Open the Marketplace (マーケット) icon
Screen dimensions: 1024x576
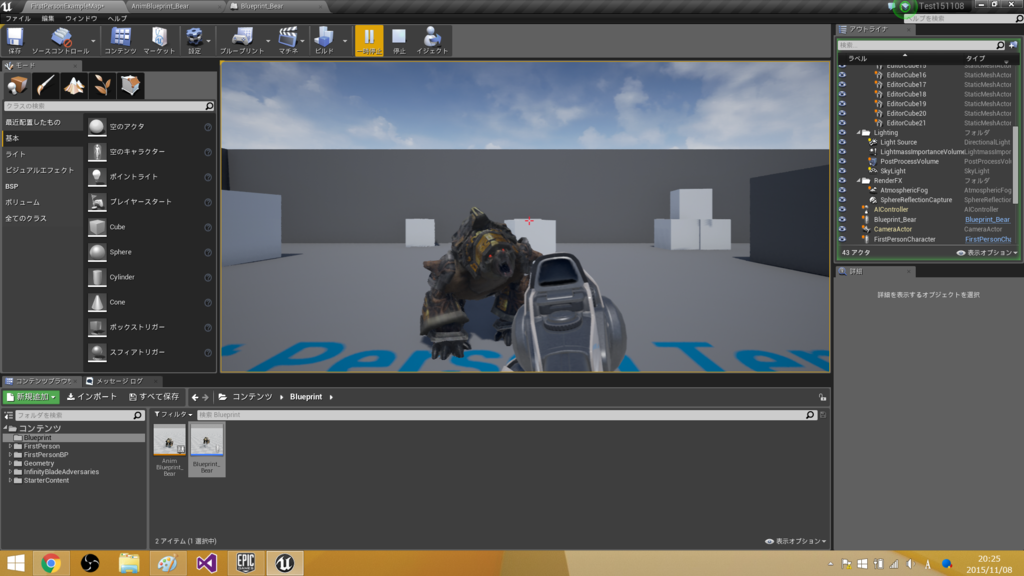click(159, 40)
